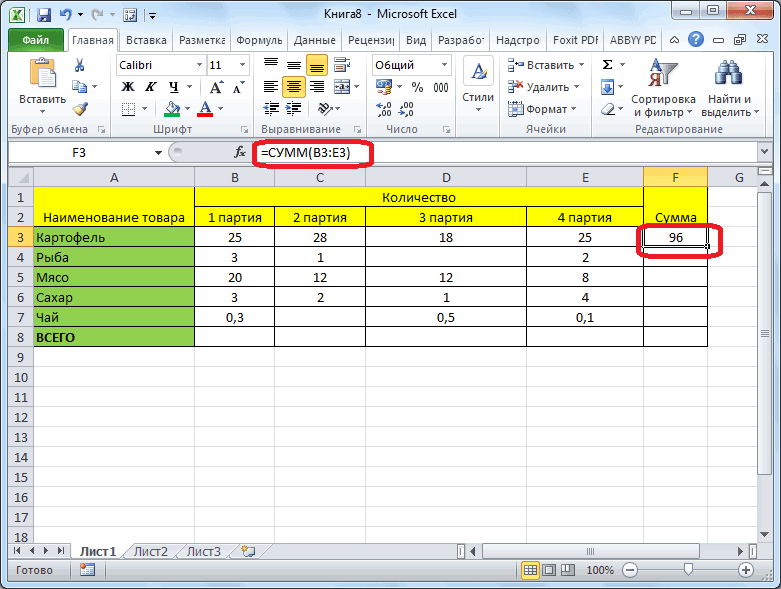Open the Формат cells button
The image size is (781, 589).
tap(542, 109)
